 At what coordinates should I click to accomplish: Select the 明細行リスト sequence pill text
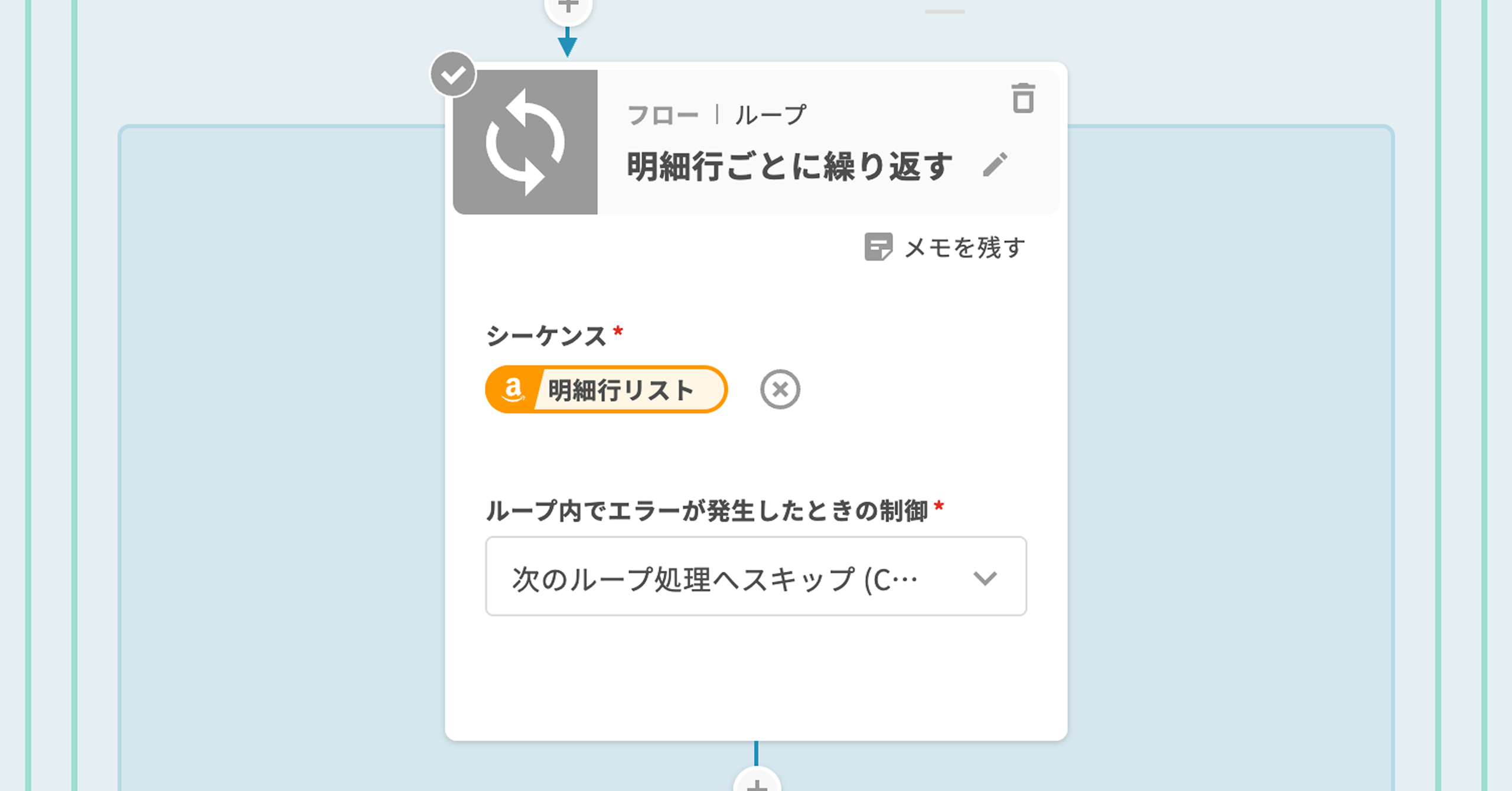point(621,390)
